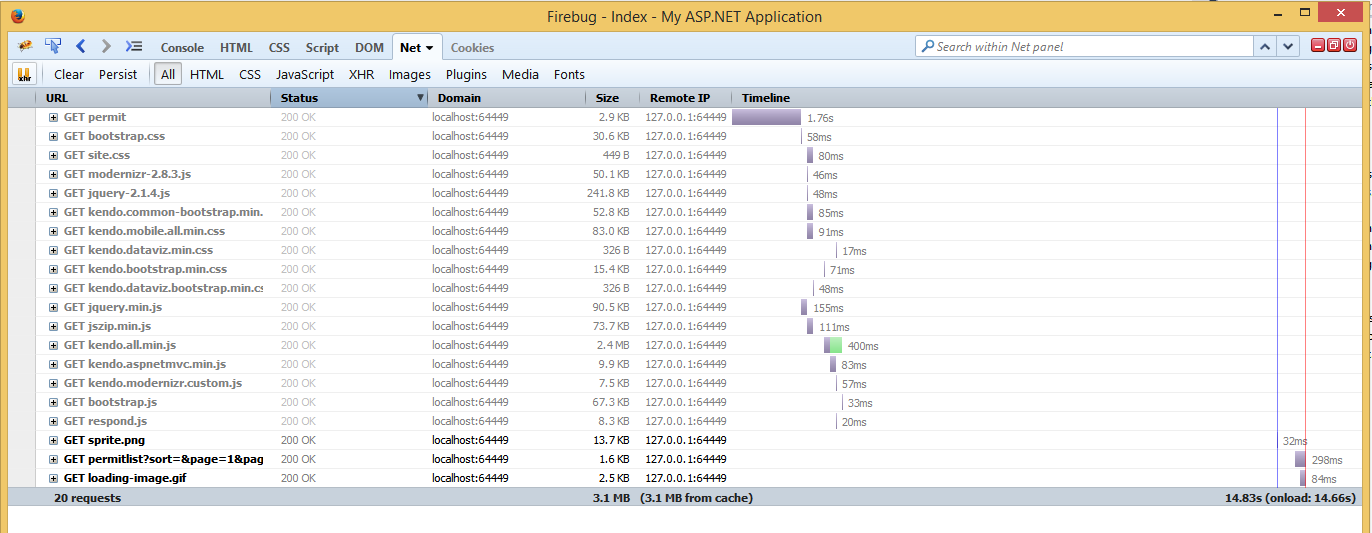Jump to next search match arrow
1372x533 pixels.
pos(1288,46)
